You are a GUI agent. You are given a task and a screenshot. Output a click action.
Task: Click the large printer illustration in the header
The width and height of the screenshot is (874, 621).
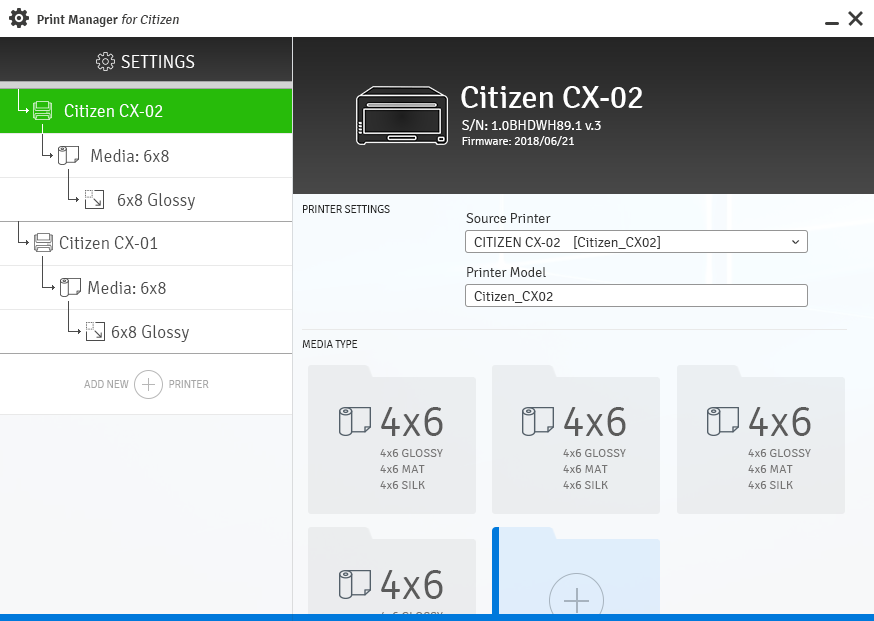[402, 116]
